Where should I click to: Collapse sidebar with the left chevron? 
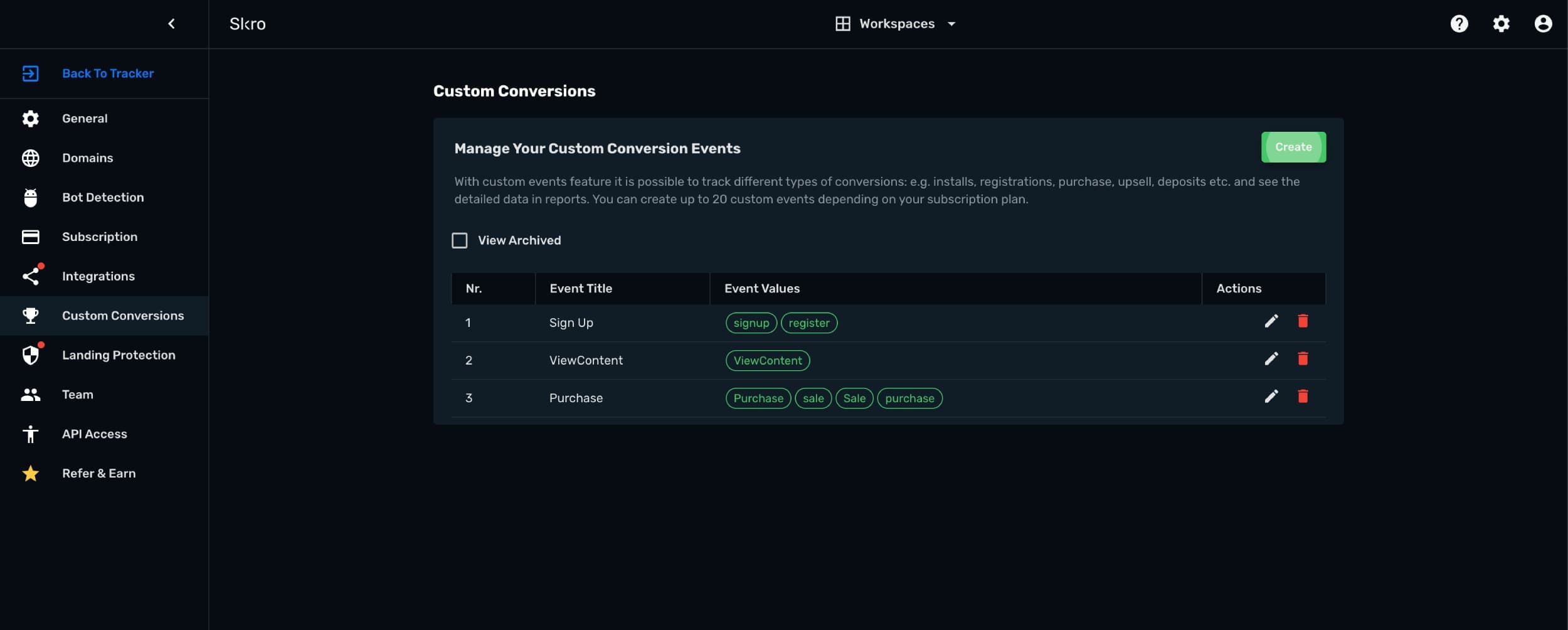pyautogui.click(x=171, y=24)
